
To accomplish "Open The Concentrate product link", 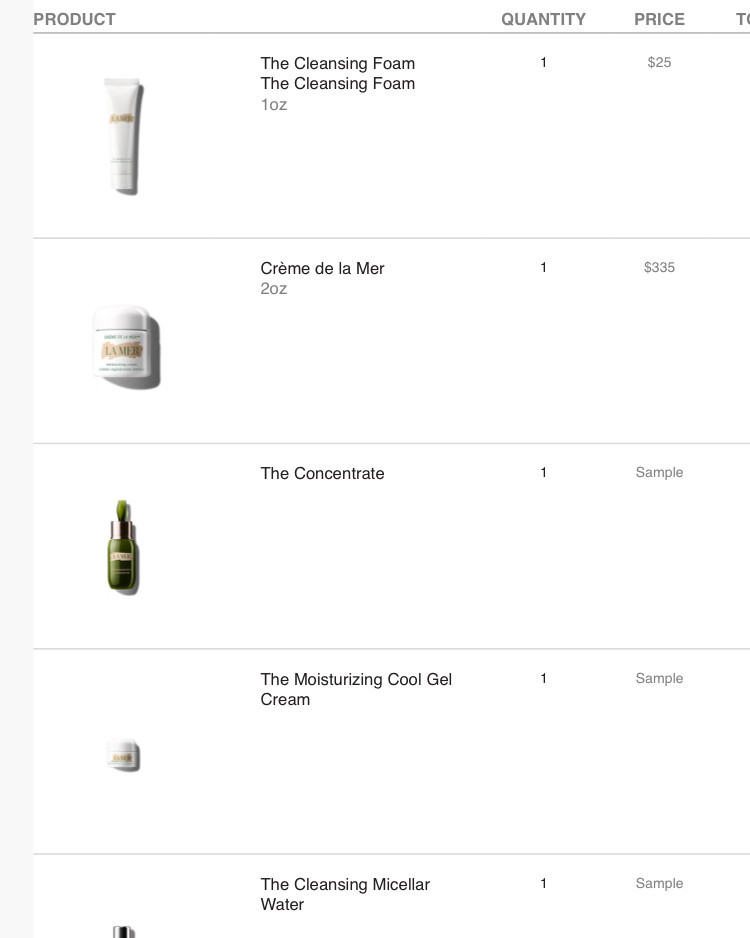I will [322, 474].
